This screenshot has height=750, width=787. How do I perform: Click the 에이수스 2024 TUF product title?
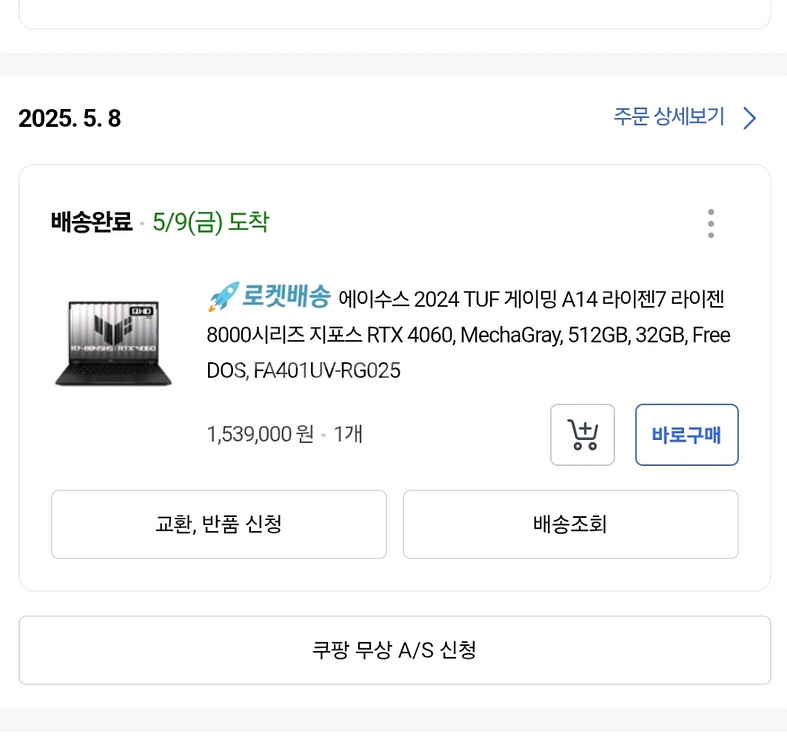pos(530,299)
